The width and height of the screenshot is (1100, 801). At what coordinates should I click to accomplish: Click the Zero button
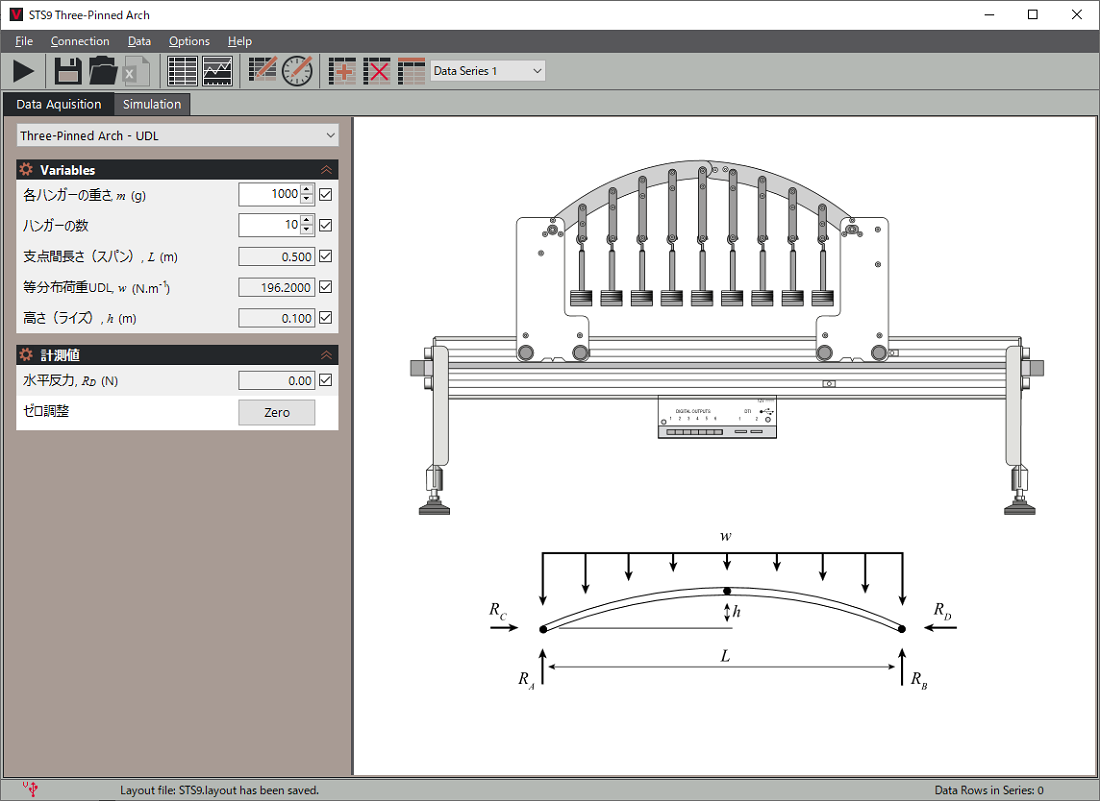(277, 412)
